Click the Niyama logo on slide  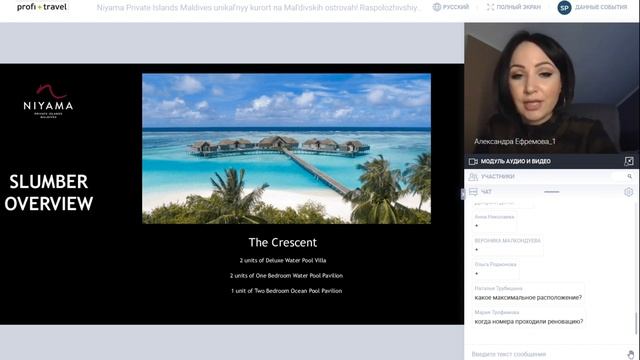coord(48,101)
